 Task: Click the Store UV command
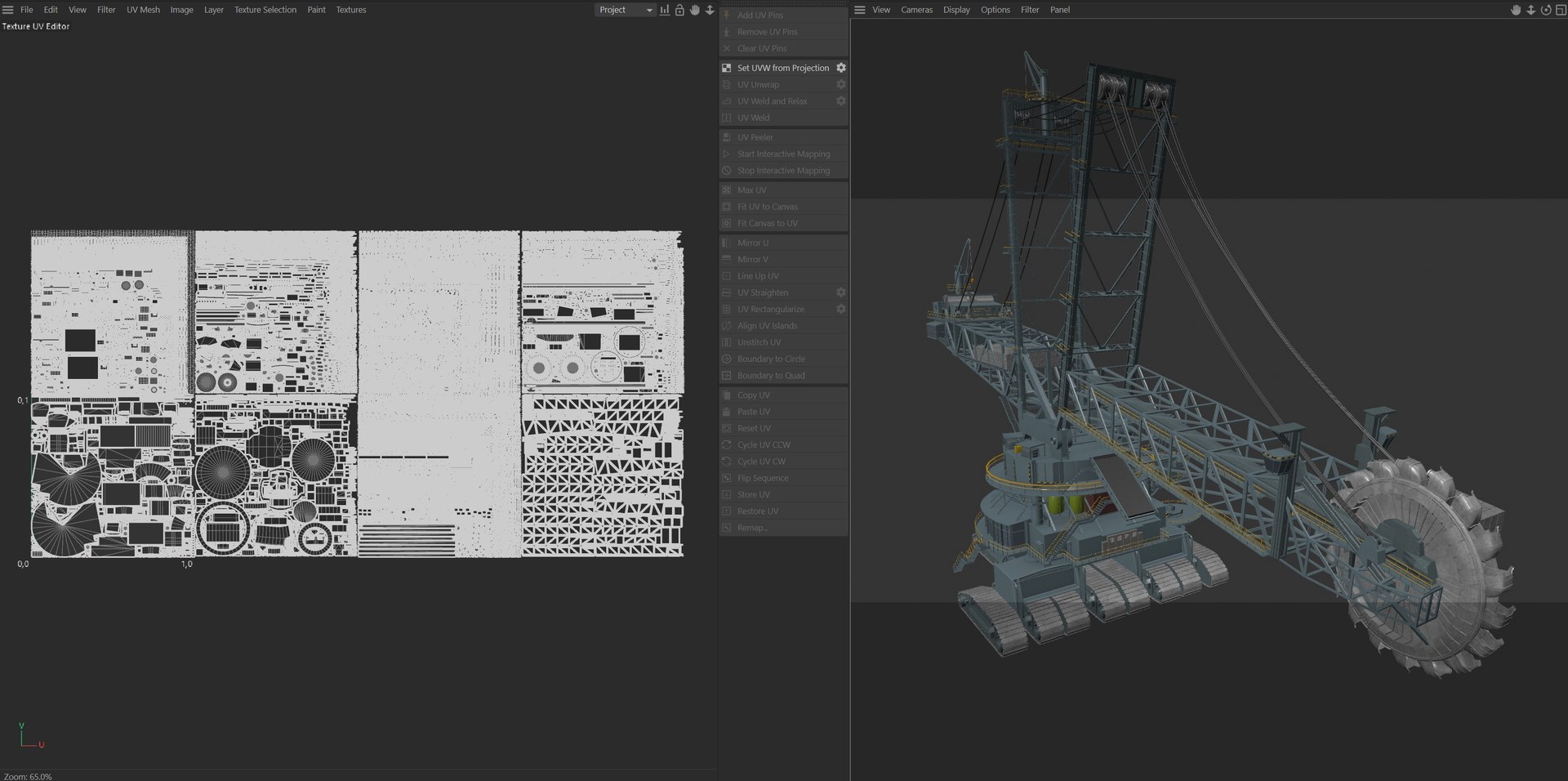coord(784,494)
